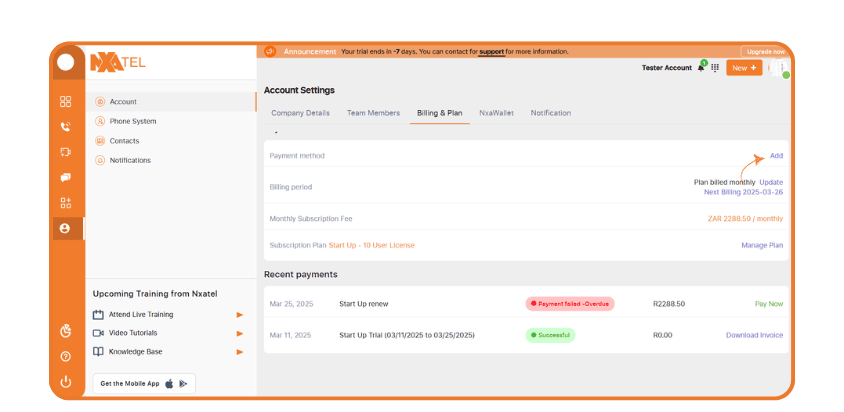
Task: Select Account in the settings menu
Action: point(171,102)
